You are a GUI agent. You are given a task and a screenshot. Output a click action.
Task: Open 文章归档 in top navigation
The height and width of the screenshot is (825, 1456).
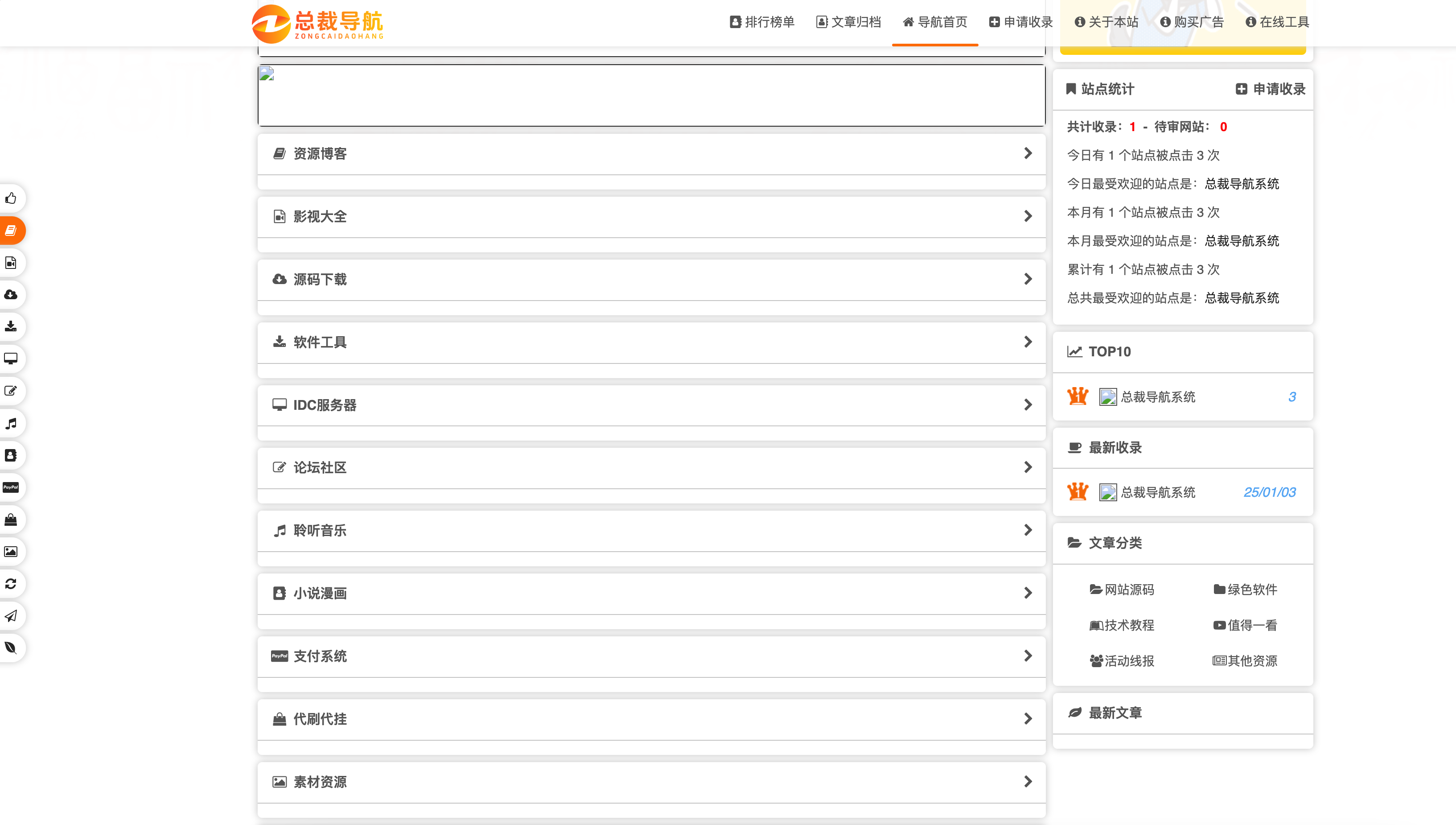(x=848, y=22)
